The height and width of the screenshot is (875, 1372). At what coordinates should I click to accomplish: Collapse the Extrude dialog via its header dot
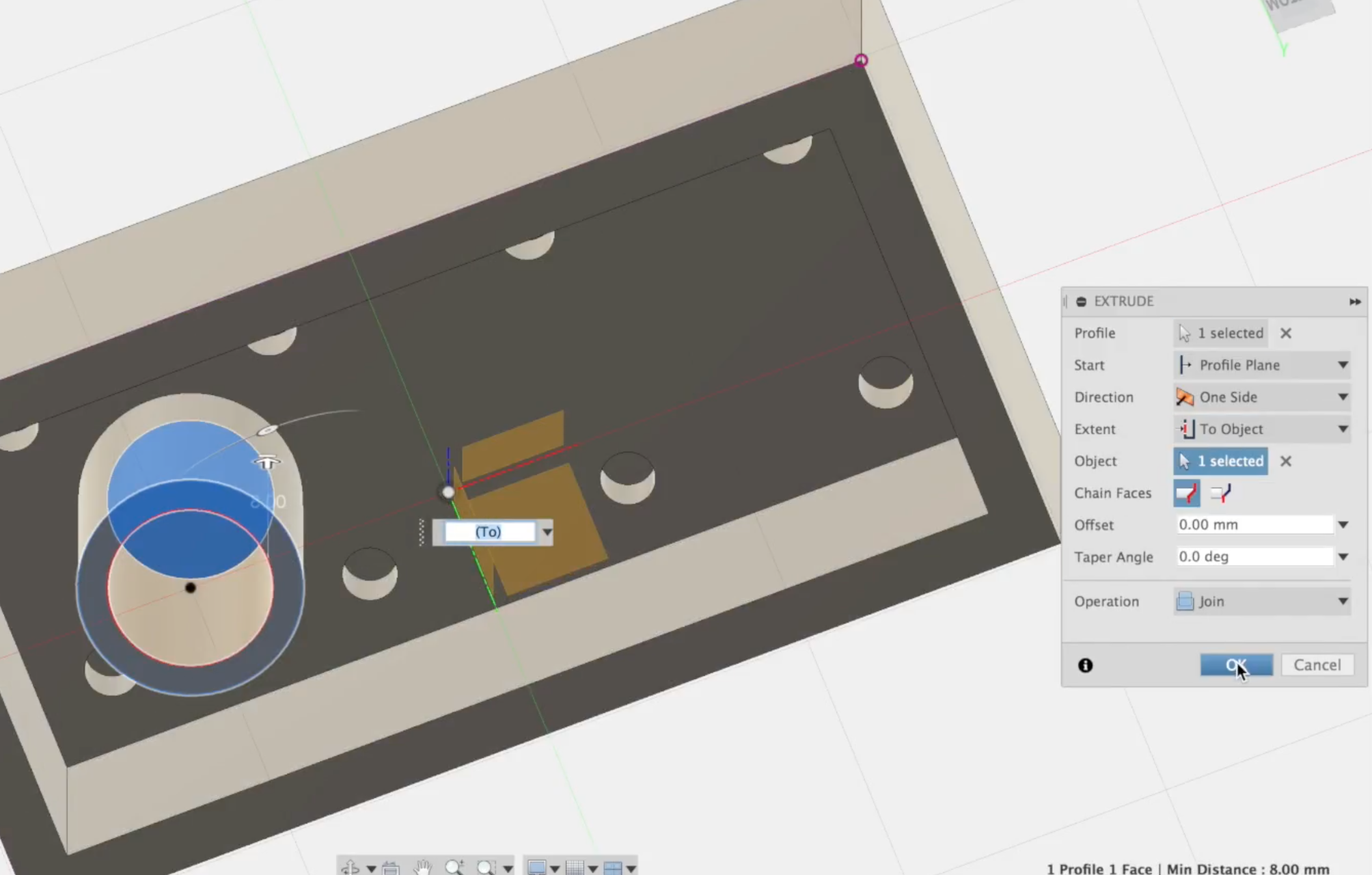1080,301
